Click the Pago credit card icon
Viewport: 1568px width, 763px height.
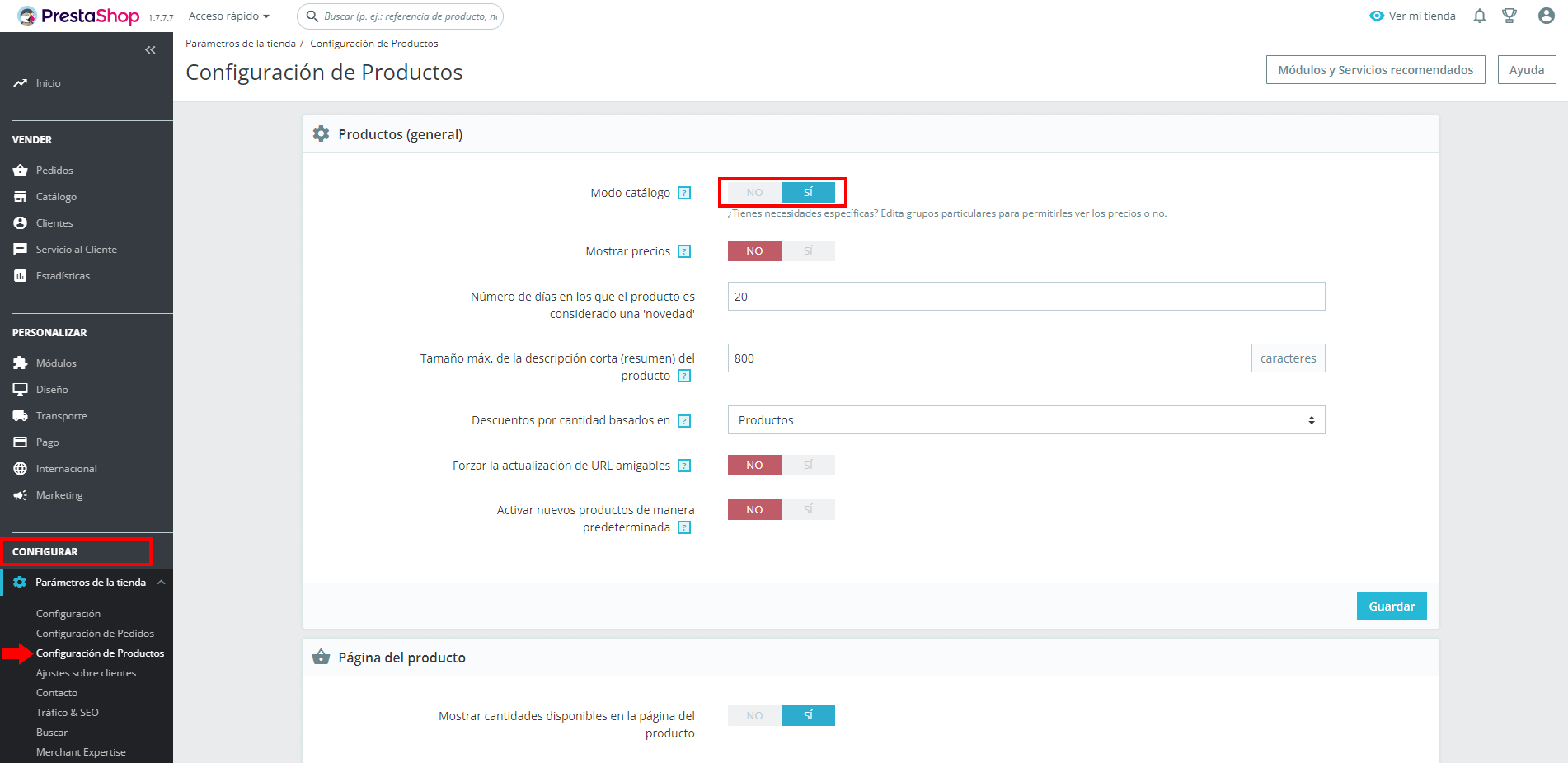(20, 442)
